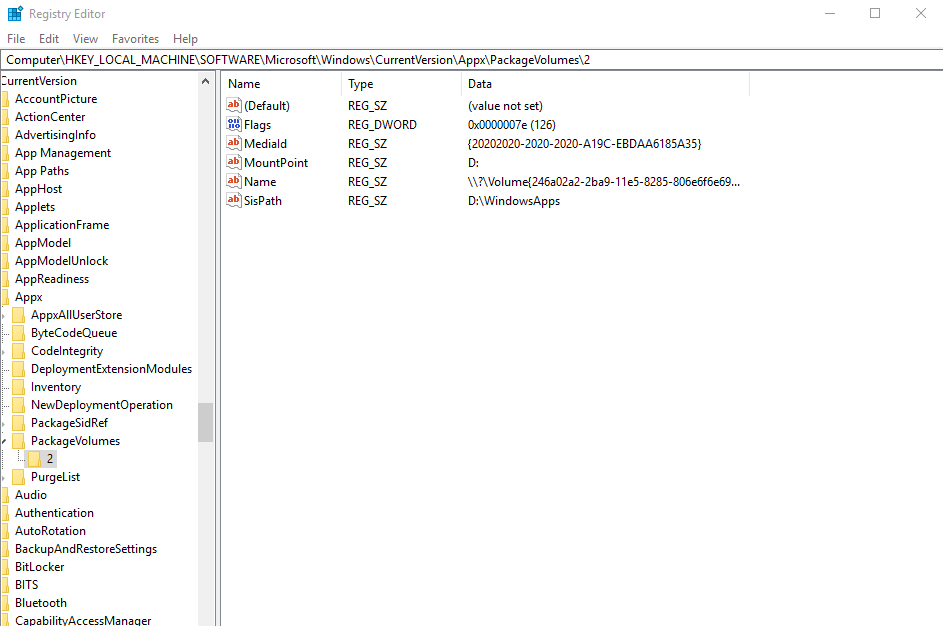Click the Name value string icon
Screen dimensions: 943x626
tap(234, 182)
